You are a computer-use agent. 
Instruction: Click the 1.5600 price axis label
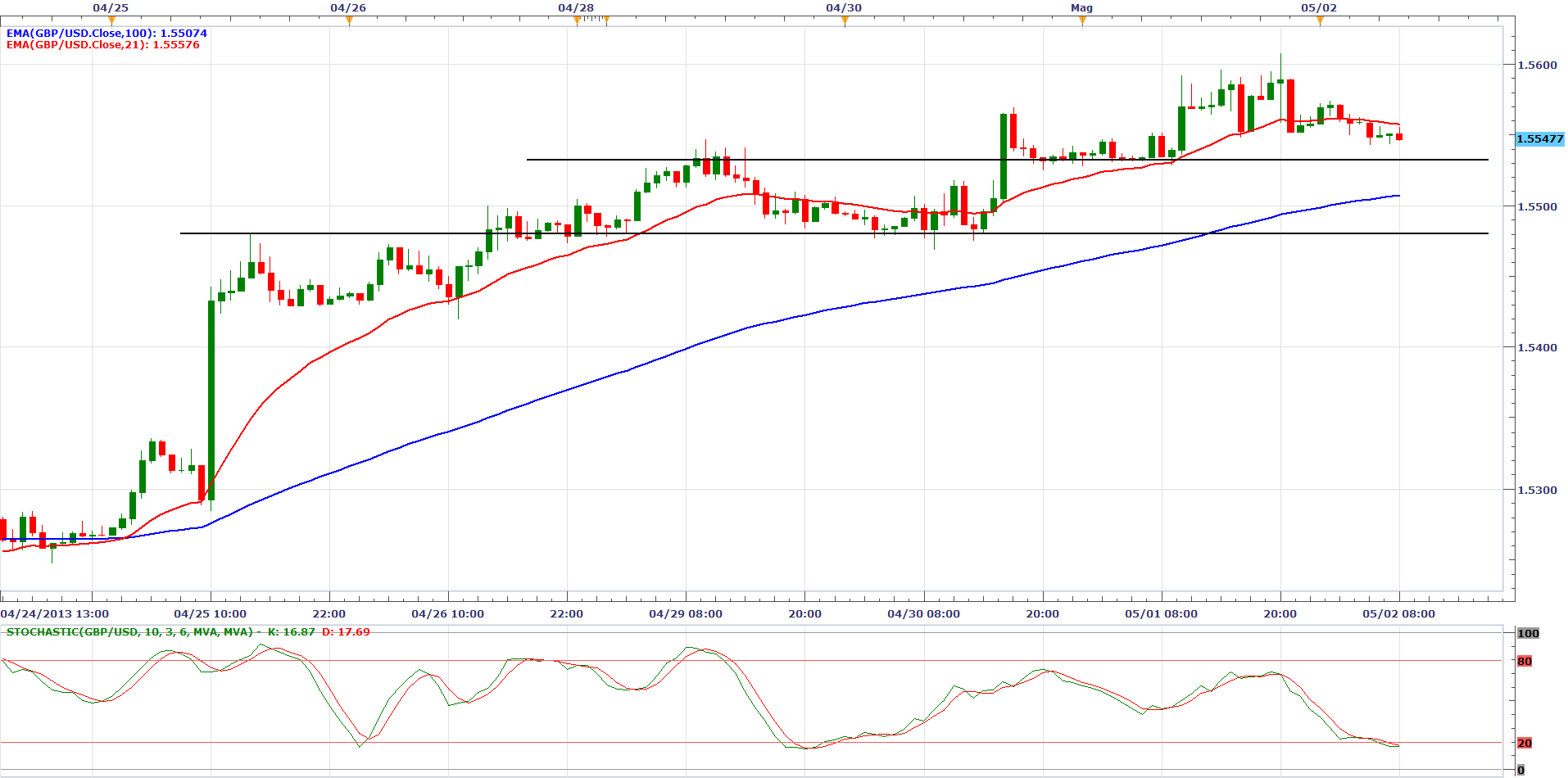(1537, 66)
